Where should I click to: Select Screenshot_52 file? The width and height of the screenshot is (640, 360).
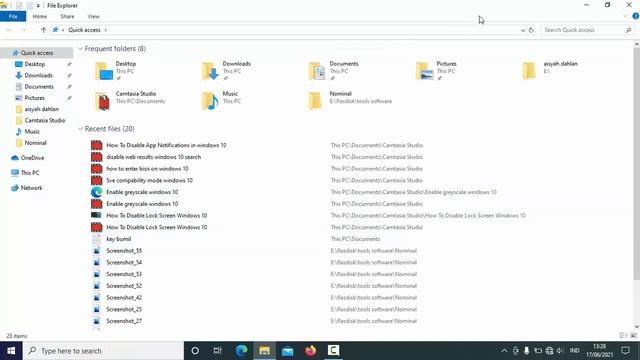124,286
